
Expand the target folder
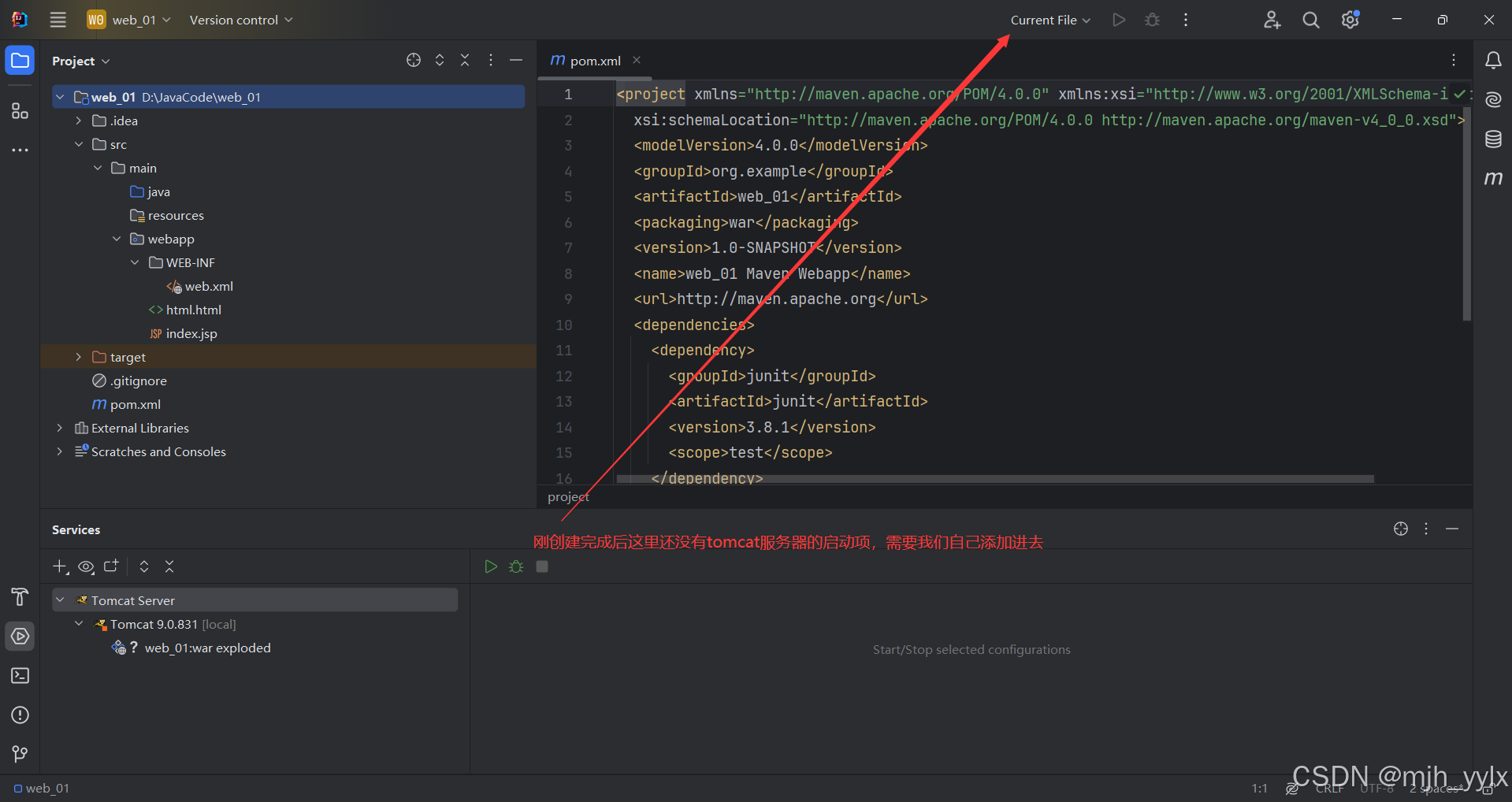coord(79,357)
